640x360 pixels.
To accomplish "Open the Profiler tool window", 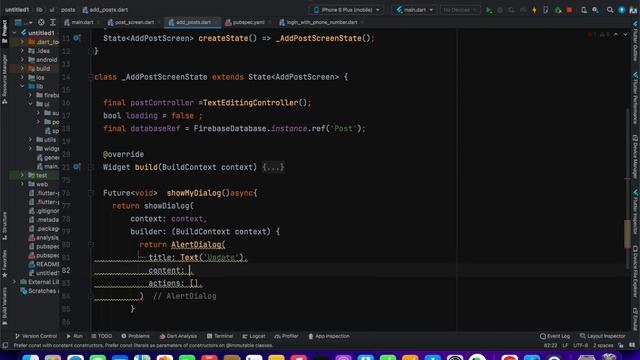I will coord(287,336).
